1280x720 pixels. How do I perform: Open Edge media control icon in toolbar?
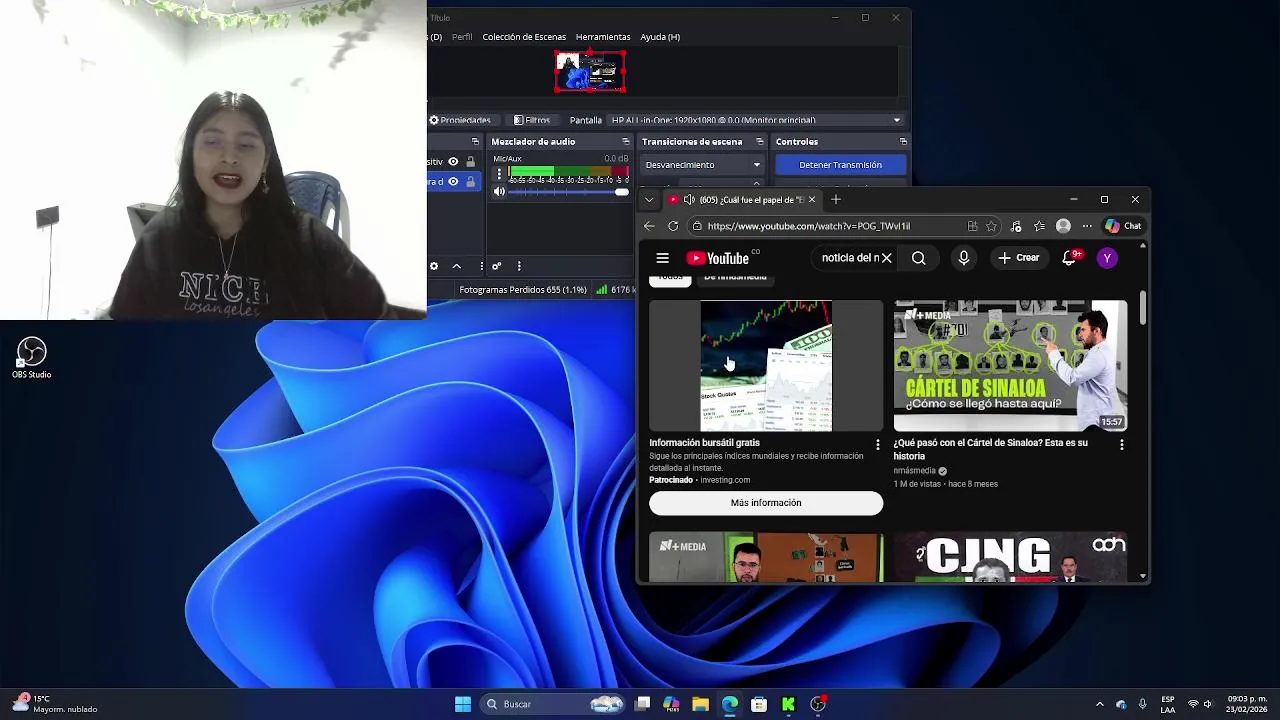1016,226
